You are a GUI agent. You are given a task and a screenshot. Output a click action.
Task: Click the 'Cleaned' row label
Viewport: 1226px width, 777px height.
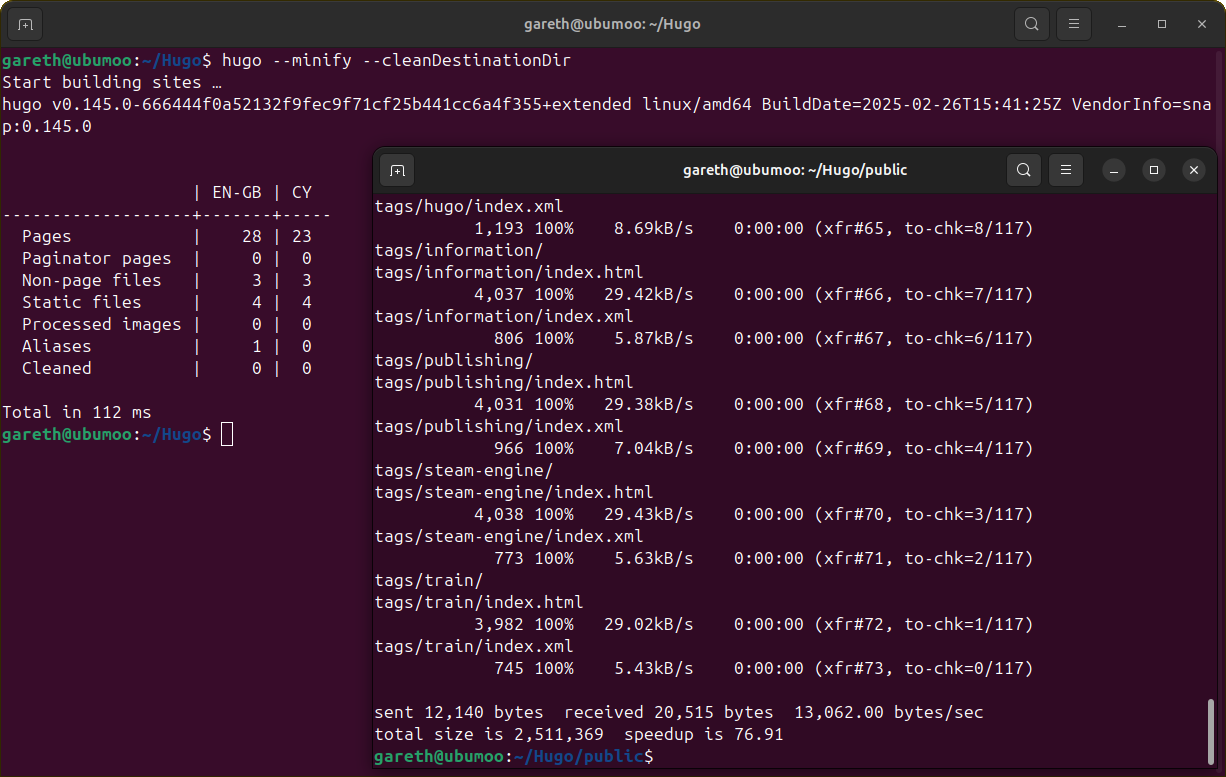[57, 368]
